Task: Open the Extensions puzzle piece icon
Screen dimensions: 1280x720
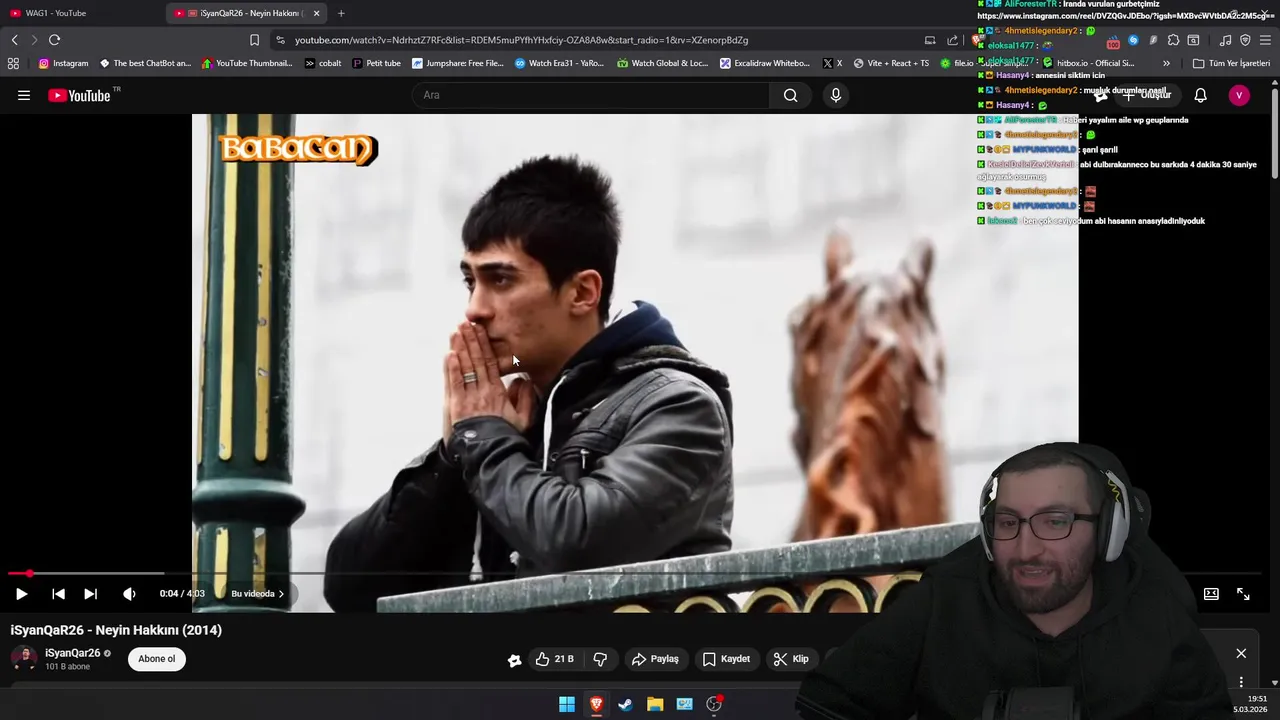Action: coord(1173,40)
